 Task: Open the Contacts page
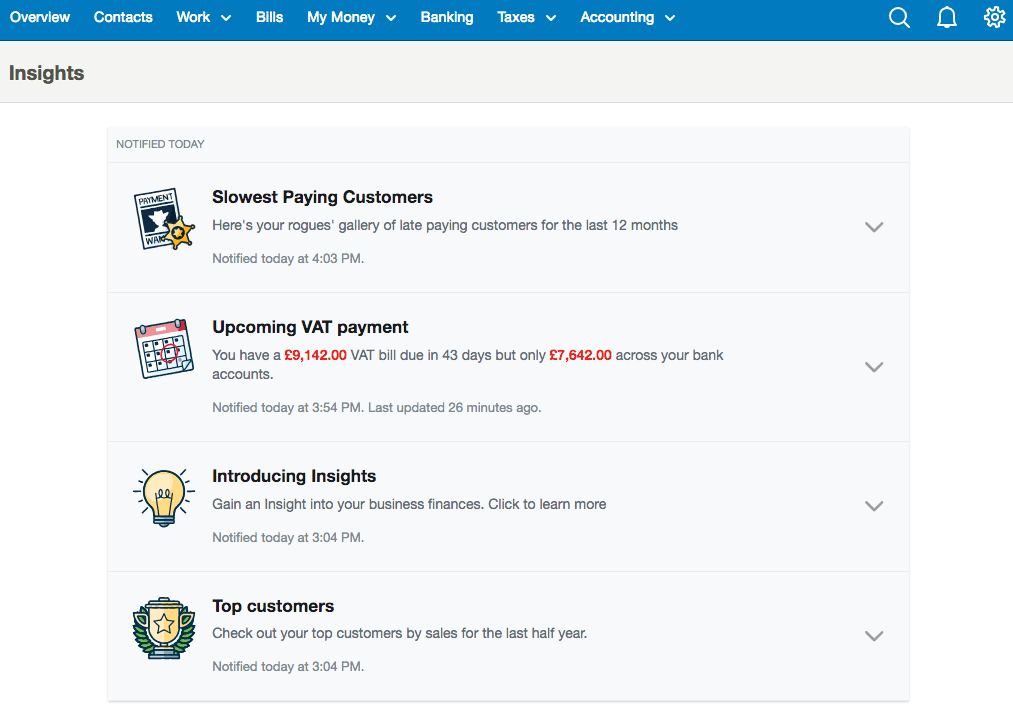[x=123, y=17]
